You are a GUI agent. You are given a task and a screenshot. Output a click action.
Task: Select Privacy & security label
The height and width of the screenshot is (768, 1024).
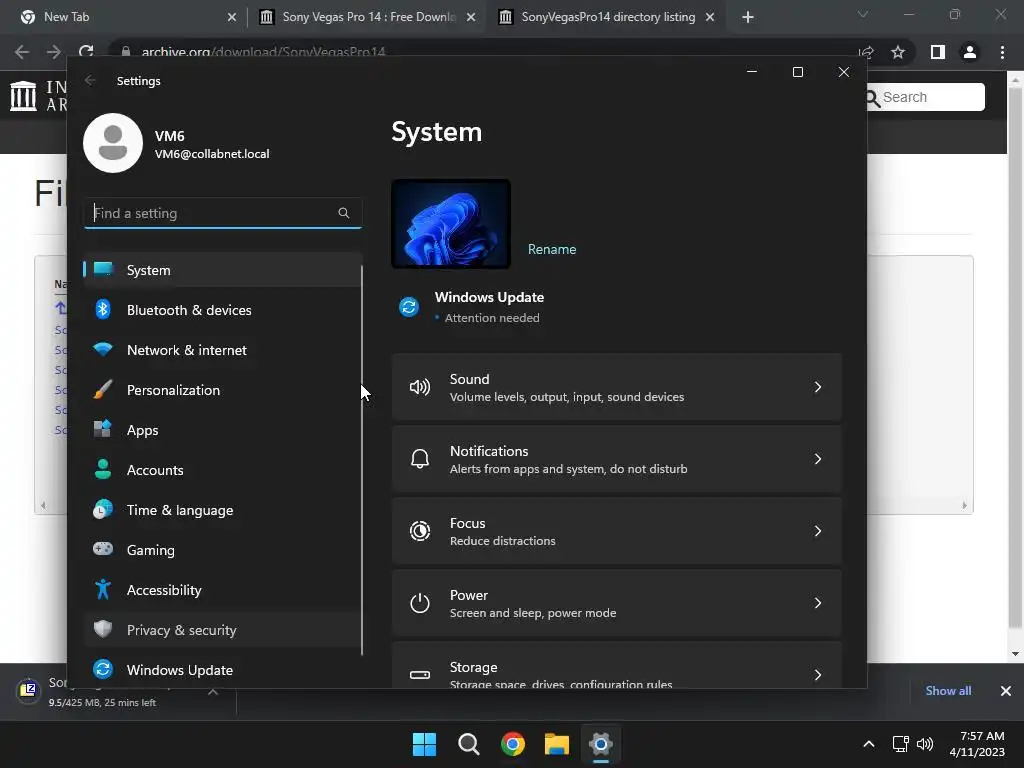click(x=182, y=630)
